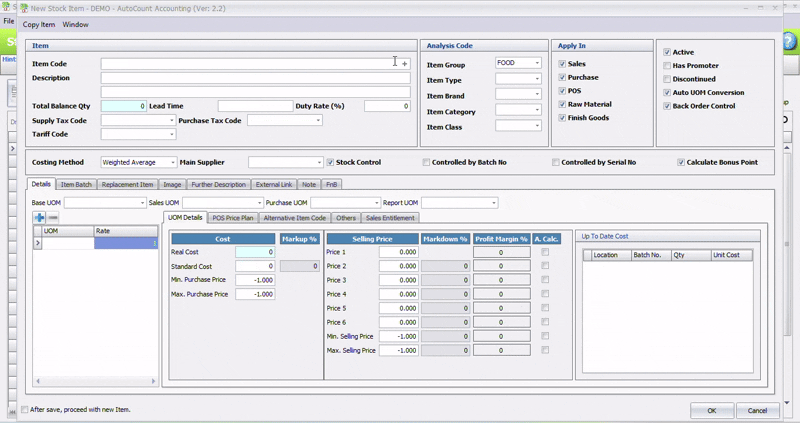
Task: Click the Description input field
Action: click(x=255, y=78)
